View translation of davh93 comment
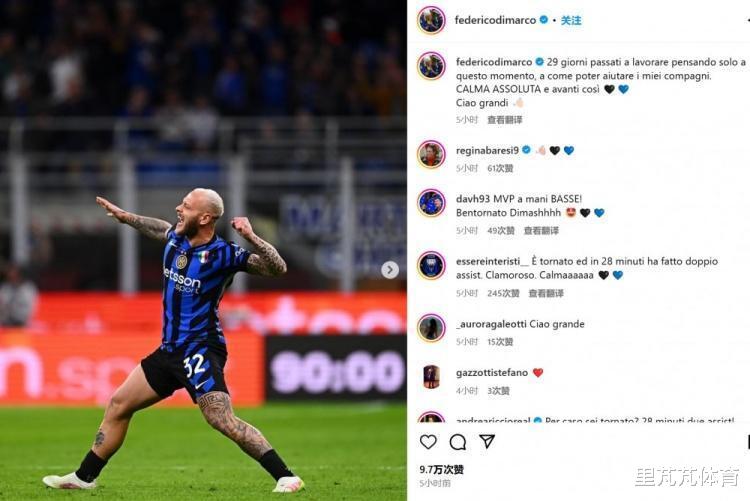 click(541, 231)
